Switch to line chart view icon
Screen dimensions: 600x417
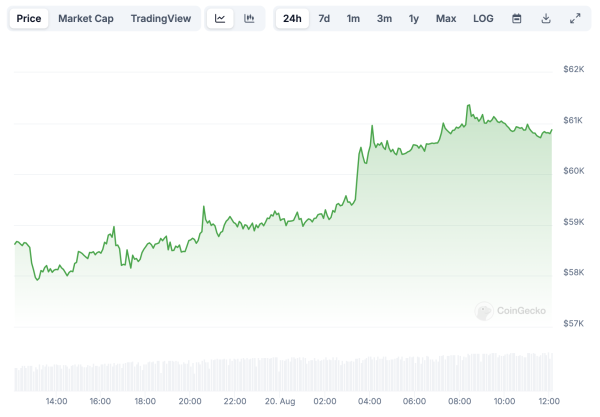click(220, 18)
